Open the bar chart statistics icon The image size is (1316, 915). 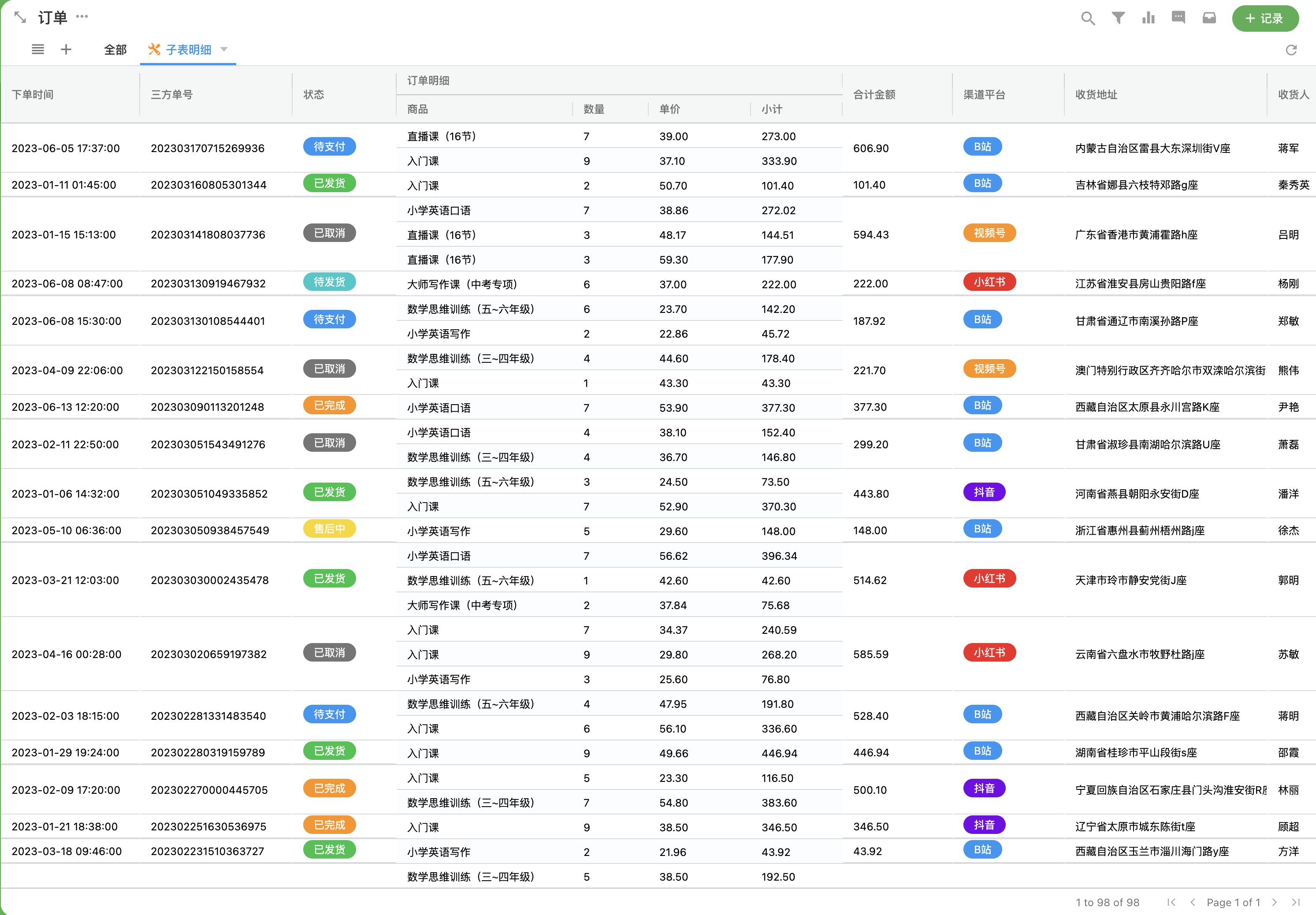(1148, 19)
